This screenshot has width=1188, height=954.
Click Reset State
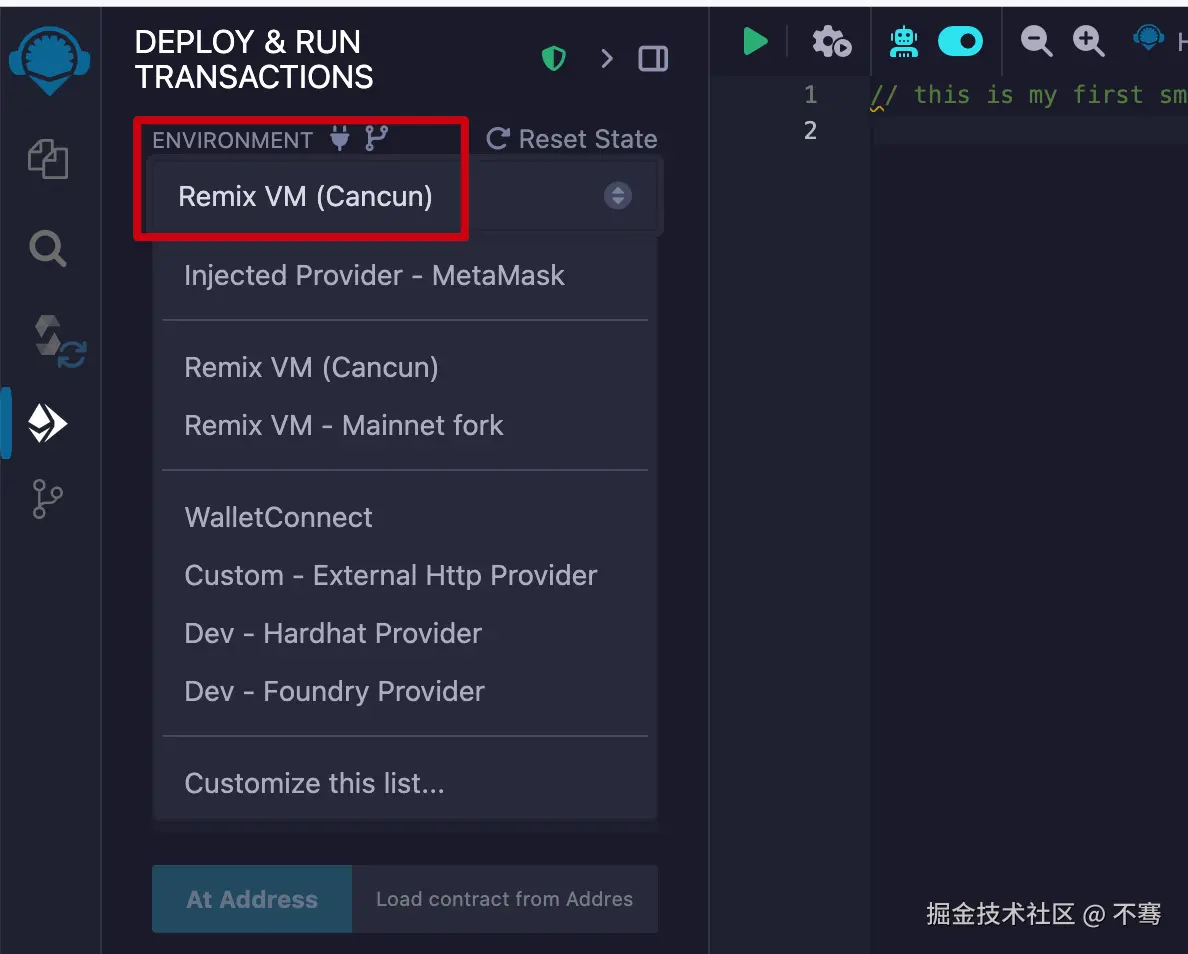click(x=571, y=139)
